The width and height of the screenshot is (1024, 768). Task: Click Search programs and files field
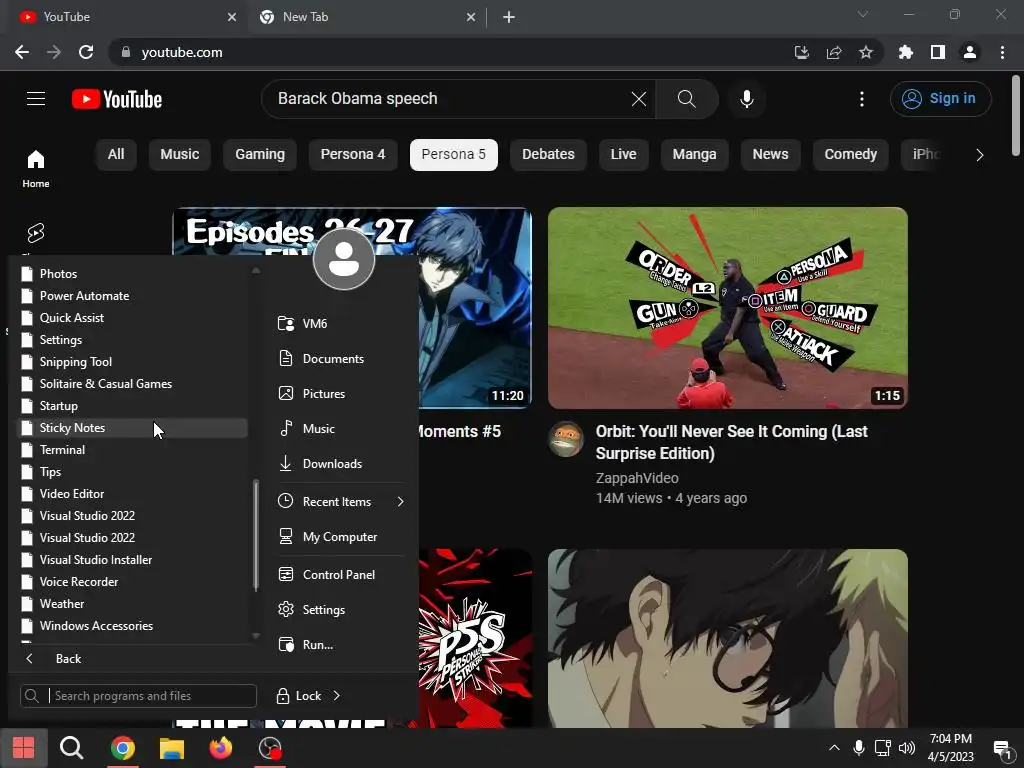(138, 696)
